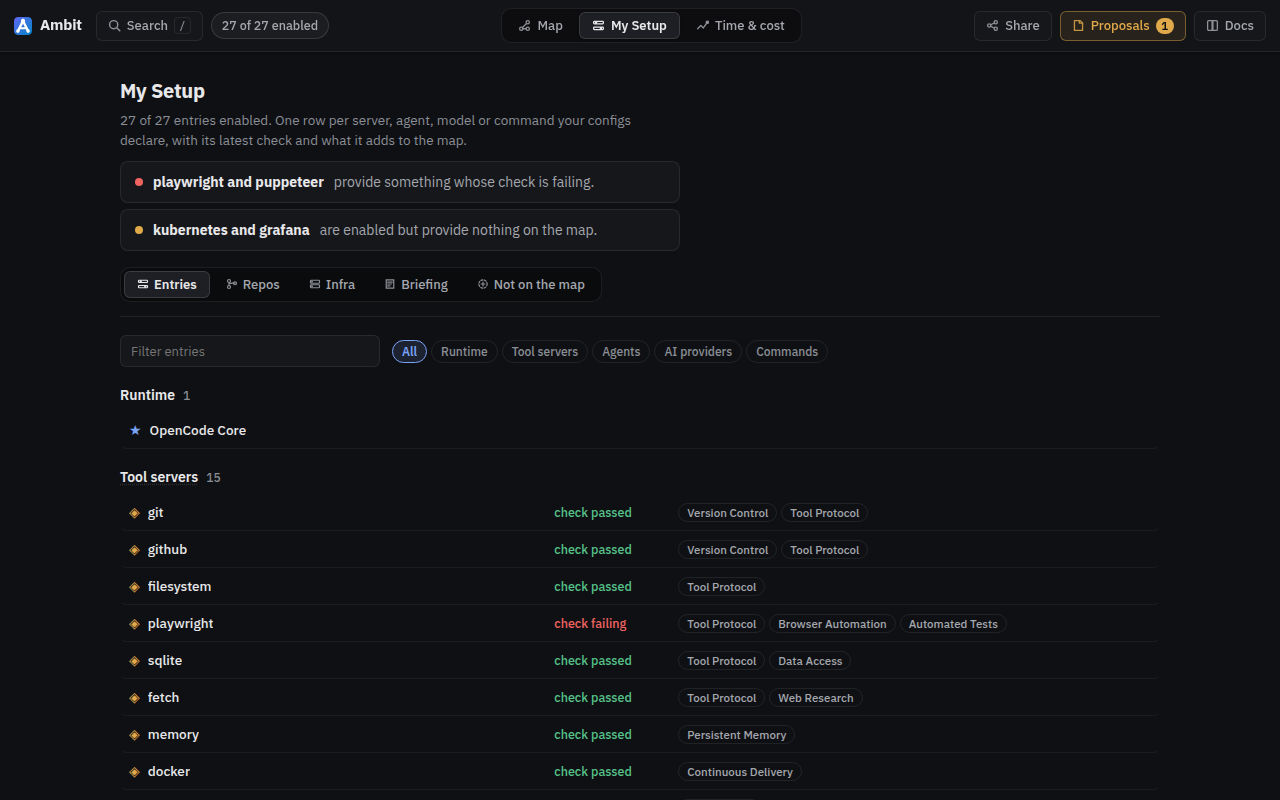Click the Browser Automation tag on playwright
The width and height of the screenshot is (1280, 800).
pos(832,624)
